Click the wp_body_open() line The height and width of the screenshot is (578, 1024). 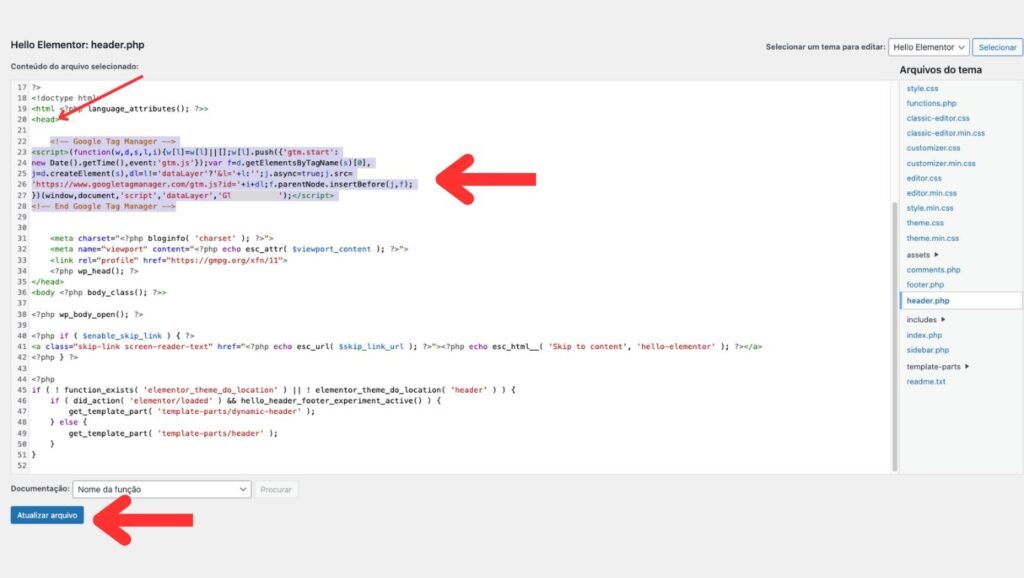[87, 314]
